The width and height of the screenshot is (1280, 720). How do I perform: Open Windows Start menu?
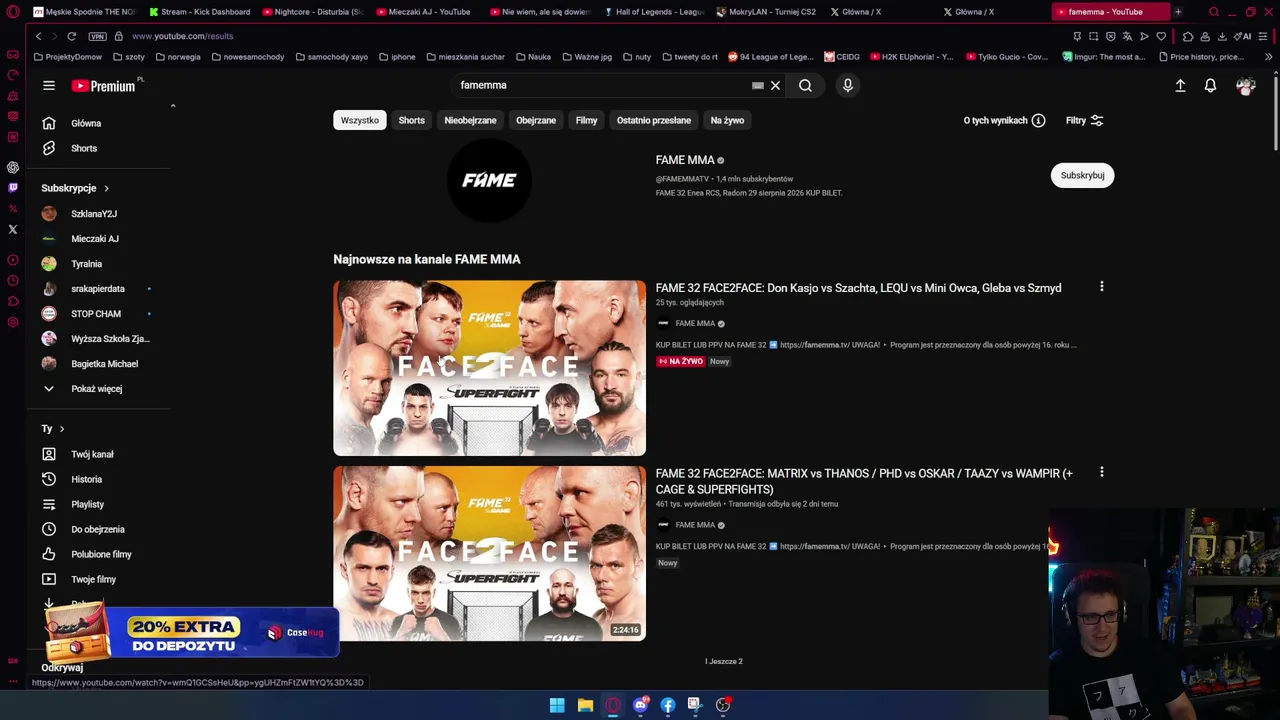click(x=557, y=705)
